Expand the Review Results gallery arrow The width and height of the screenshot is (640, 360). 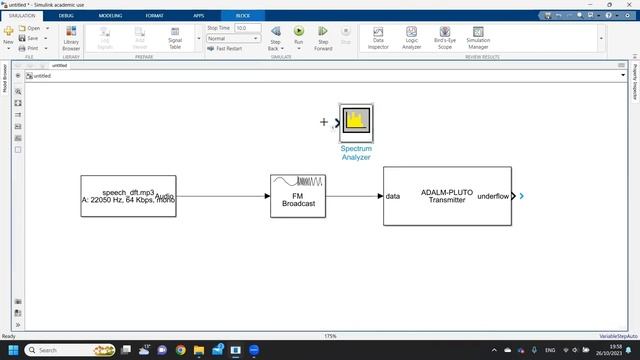point(601,38)
